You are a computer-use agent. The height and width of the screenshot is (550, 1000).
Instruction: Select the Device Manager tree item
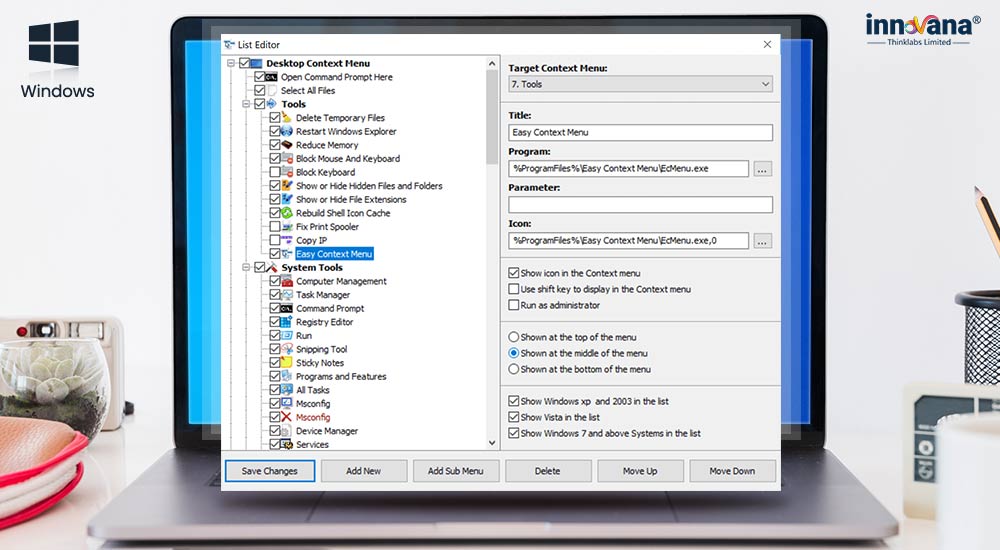click(327, 431)
